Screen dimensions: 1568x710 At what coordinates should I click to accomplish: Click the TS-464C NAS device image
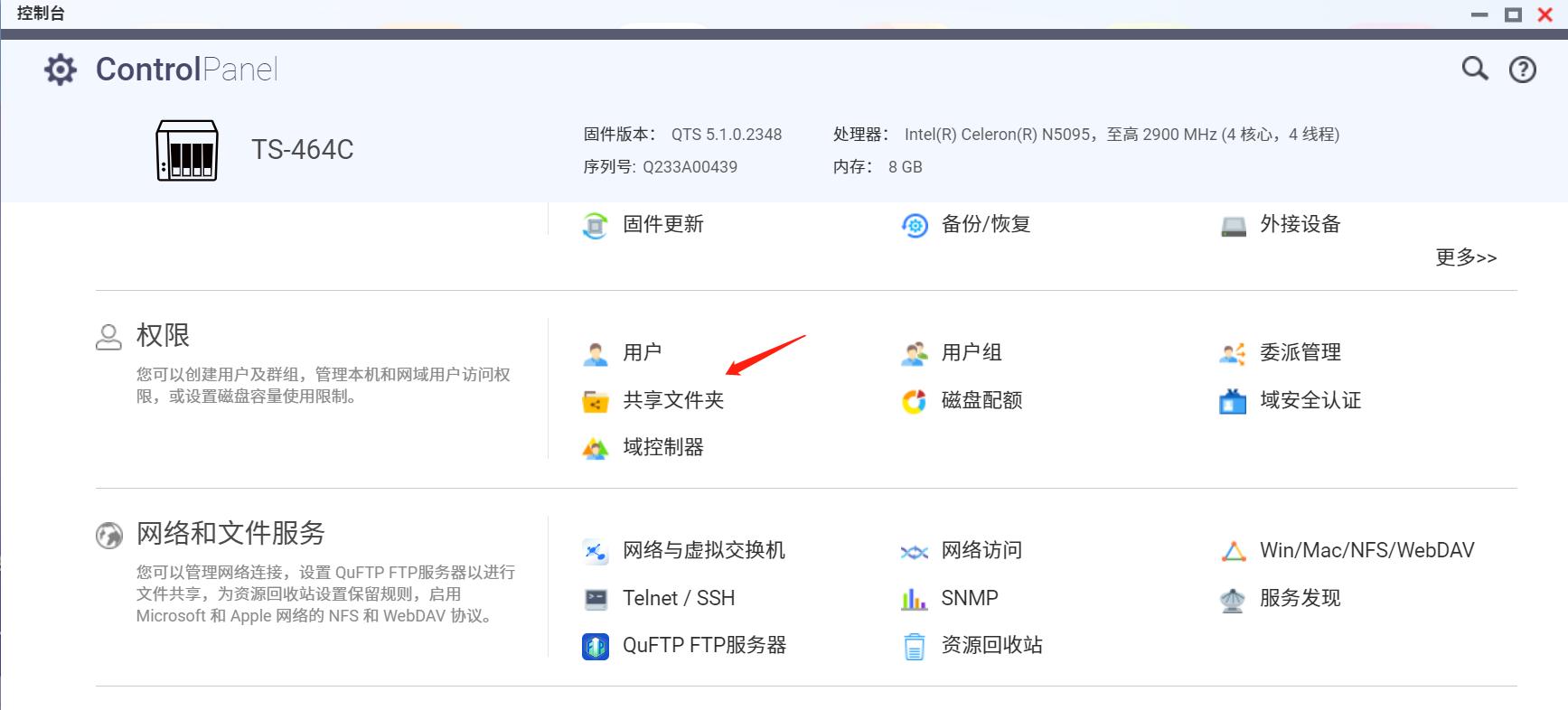pyautogui.click(x=187, y=150)
